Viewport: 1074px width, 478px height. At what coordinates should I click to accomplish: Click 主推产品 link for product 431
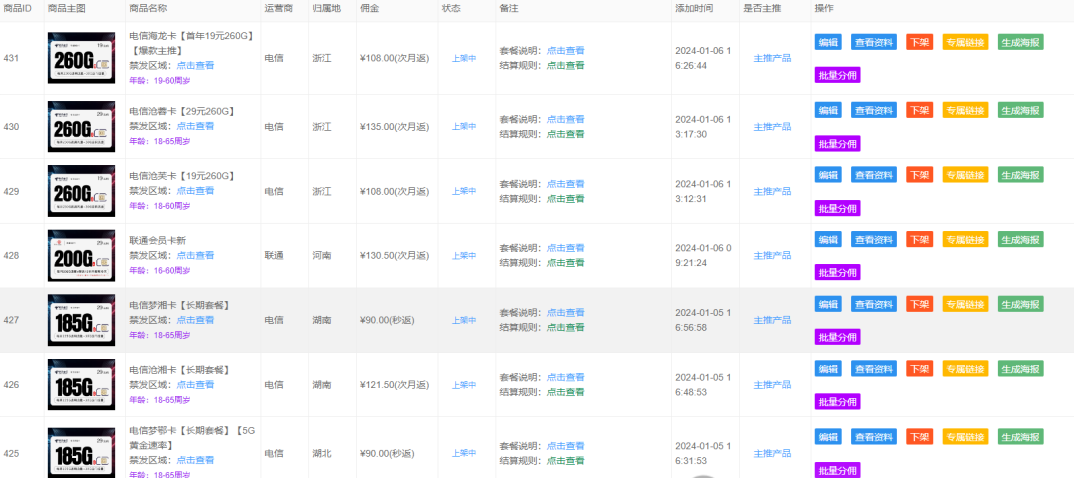(772, 58)
